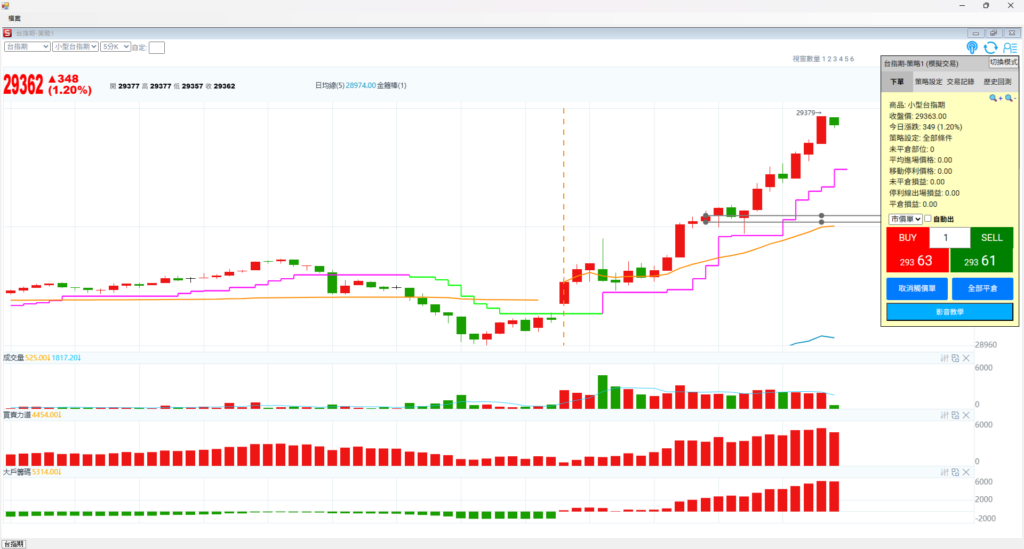Zoom out with the magnifier minus icon

click(1009, 98)
